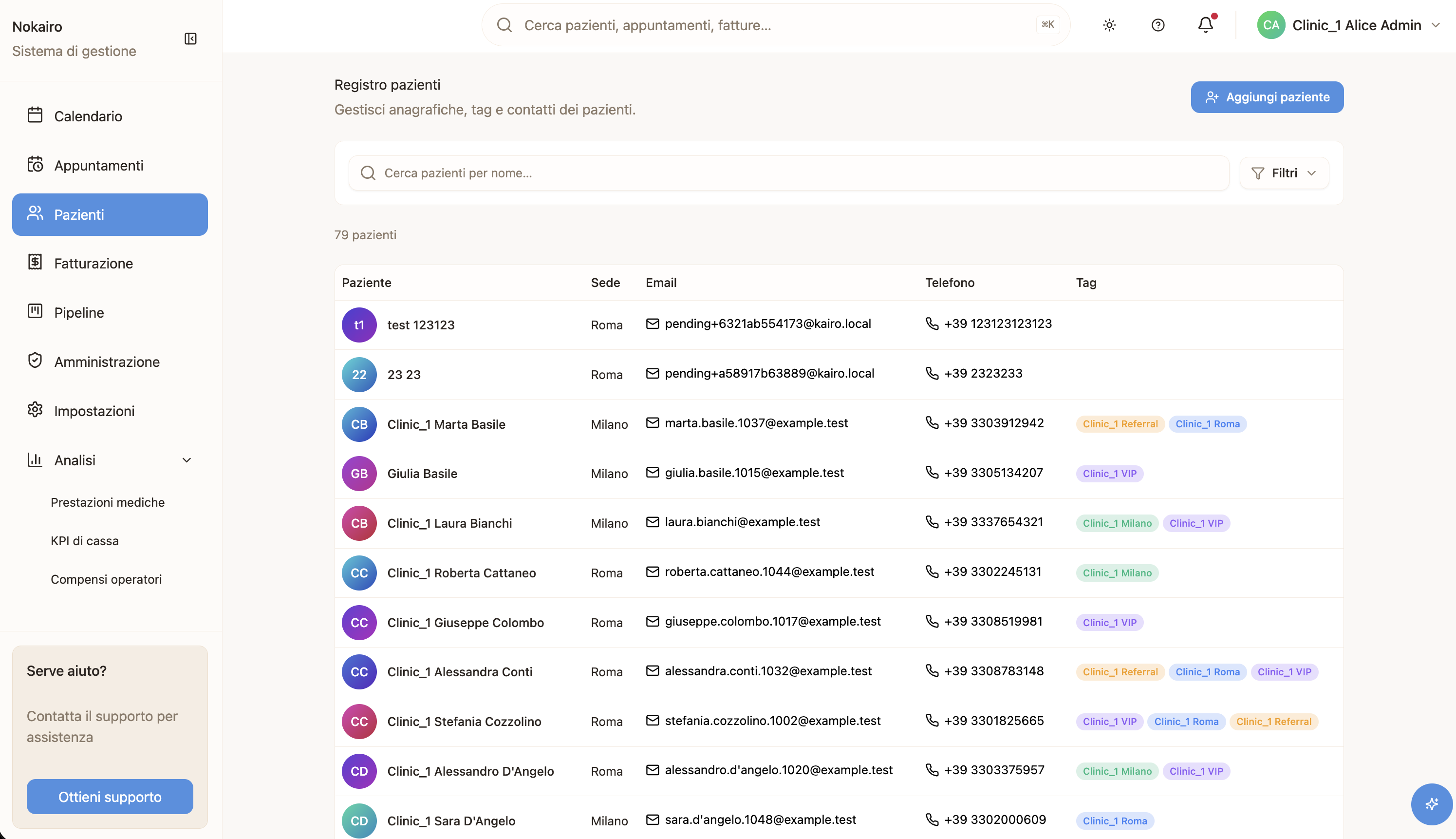
Task: Click the Clinic_1 VIP tag on Giulia Basile
Action: pos(1109,474)
